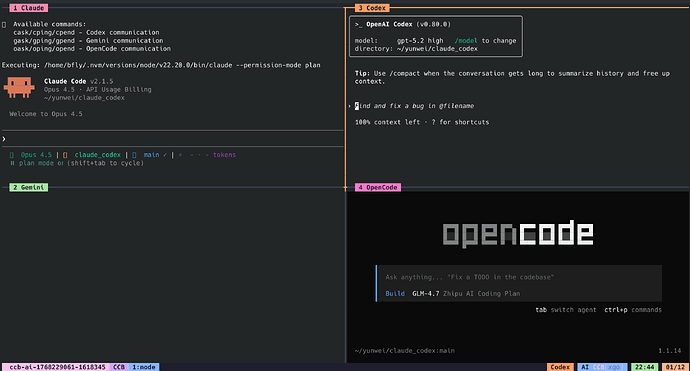Click '100% context left' status in Codex
Screen dimensions: 690x371
click(x=387, y=122)
